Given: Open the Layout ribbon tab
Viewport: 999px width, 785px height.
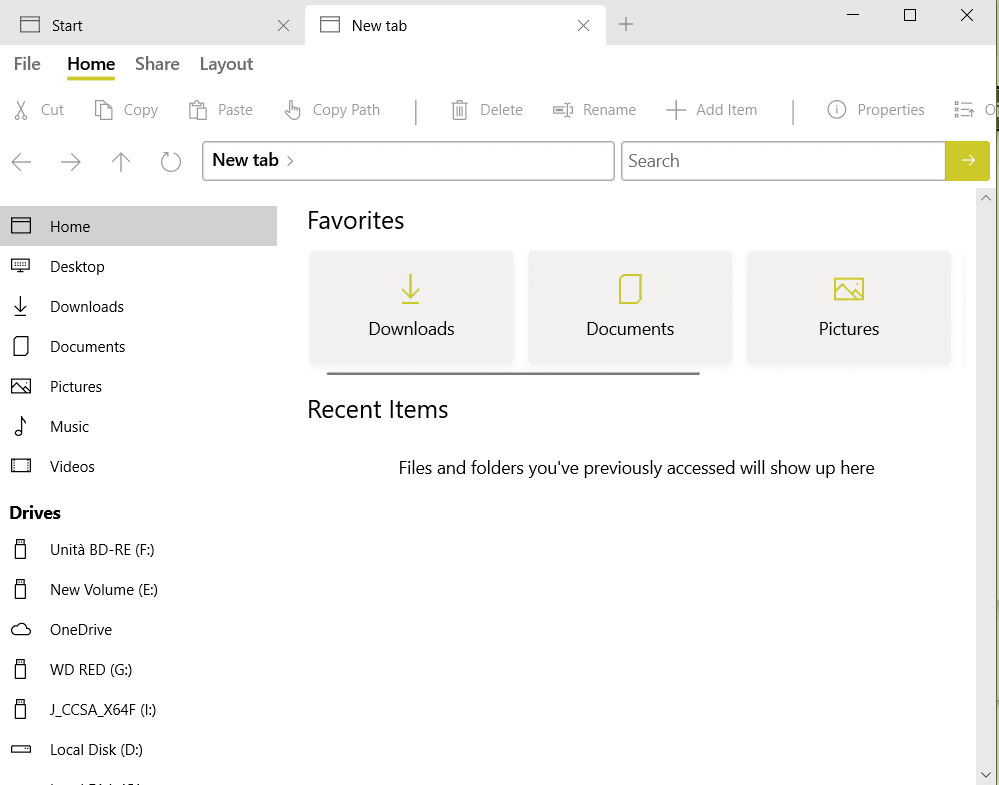Looking at the screenshot, I should [226, 64].
